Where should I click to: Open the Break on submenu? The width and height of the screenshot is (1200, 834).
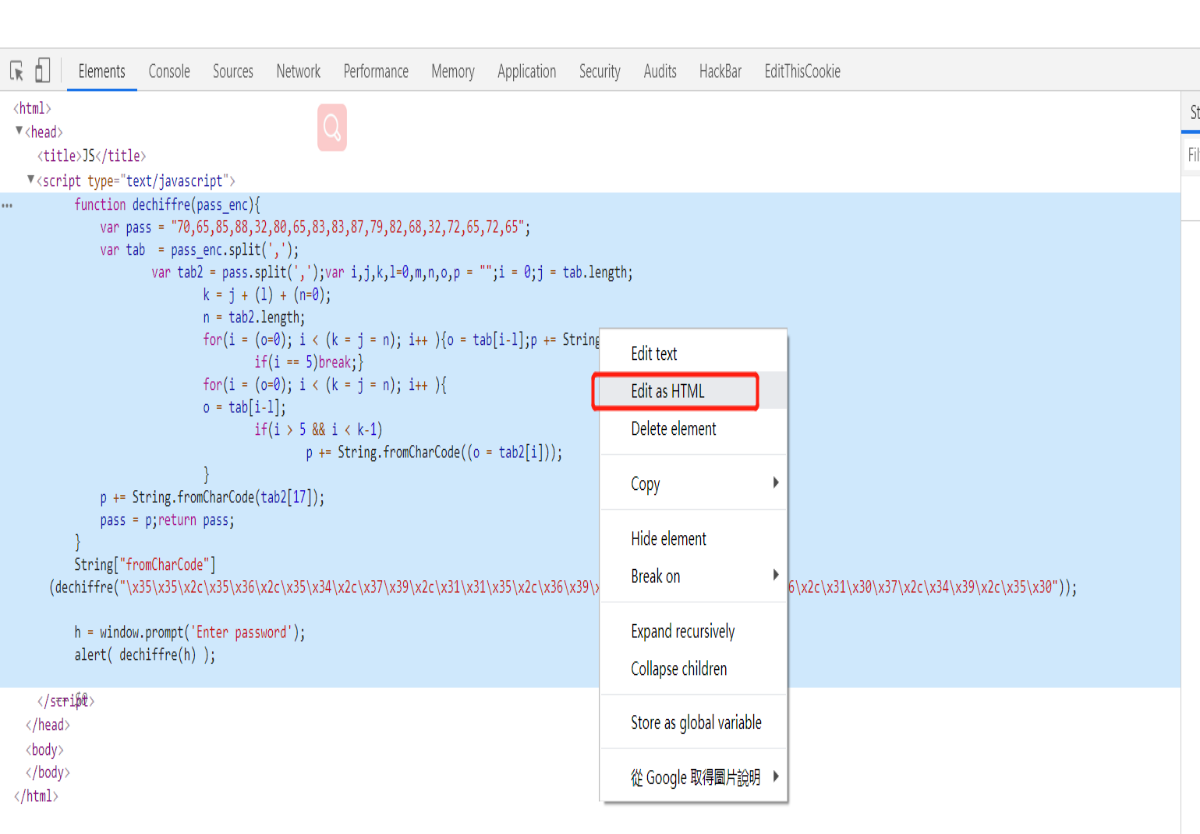(693, 576)
